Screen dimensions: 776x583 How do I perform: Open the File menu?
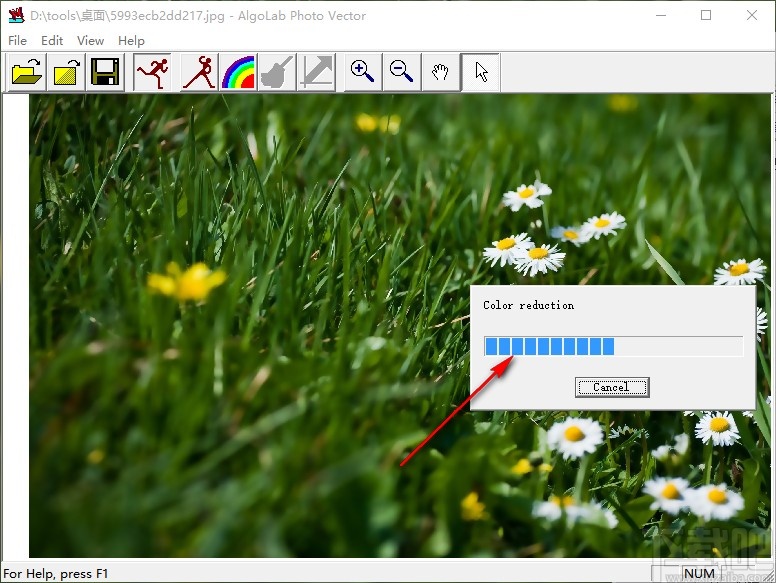[x=17, y=41]
